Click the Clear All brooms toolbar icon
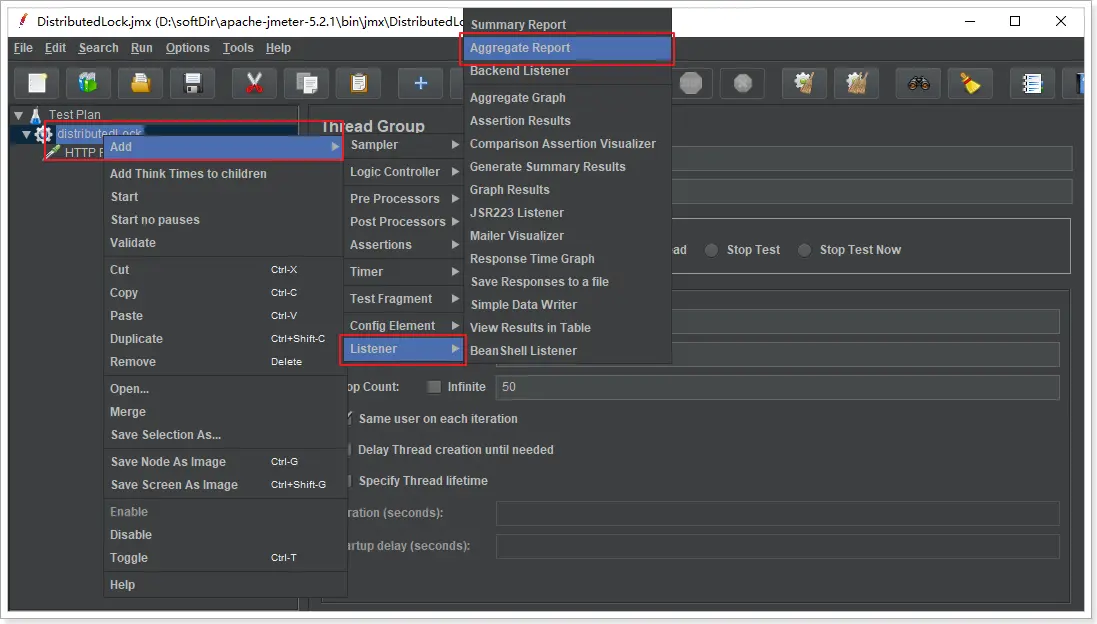Image resolution: width=1097 pixels, height=624 pixels. coord(857,83)
